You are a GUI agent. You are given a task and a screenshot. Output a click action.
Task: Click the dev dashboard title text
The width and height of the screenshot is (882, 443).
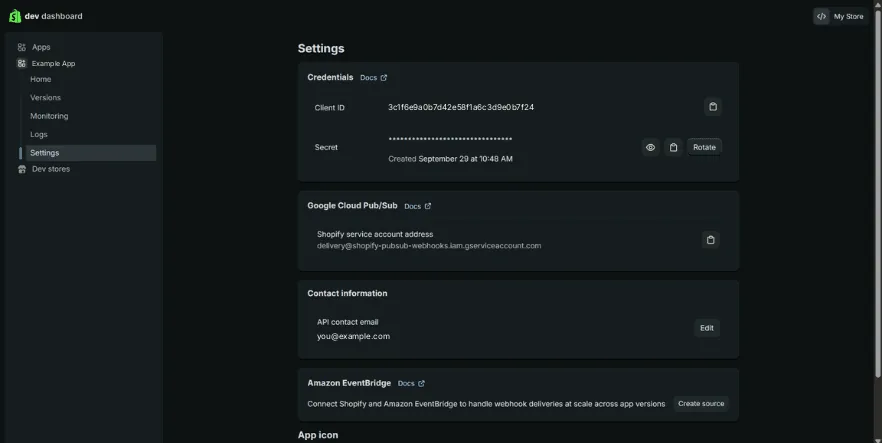tap(53, 16)
